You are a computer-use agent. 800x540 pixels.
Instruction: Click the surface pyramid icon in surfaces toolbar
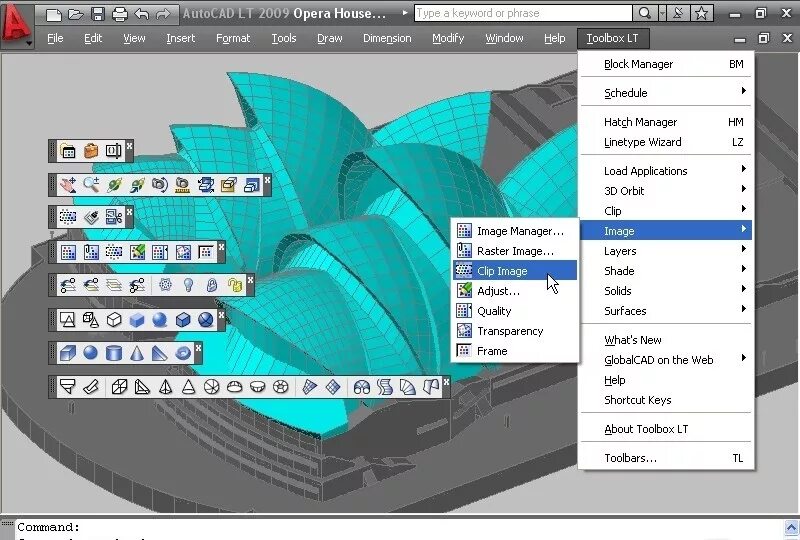[165, 387]
